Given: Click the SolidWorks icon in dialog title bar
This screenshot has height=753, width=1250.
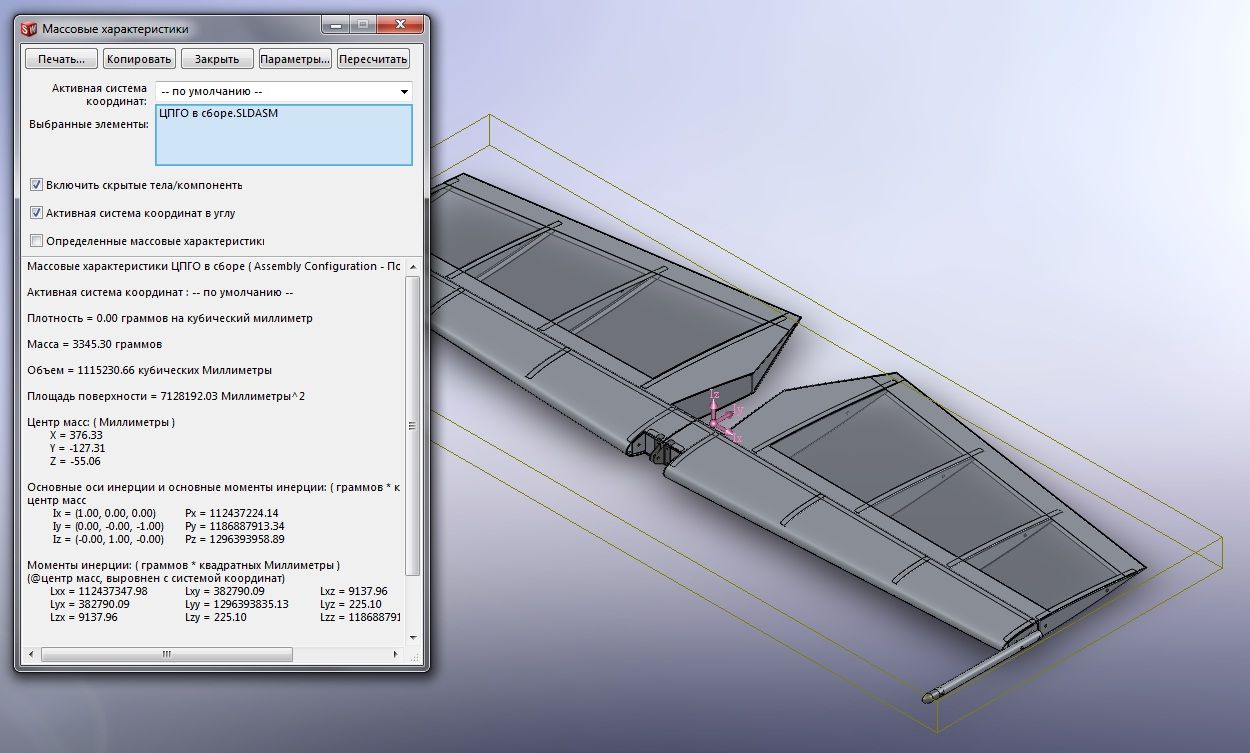Looking at the screenshot, I should click(29, 29).
